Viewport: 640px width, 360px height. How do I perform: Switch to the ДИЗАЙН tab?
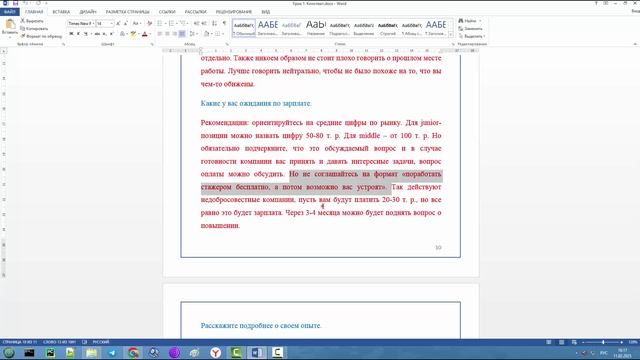pyautogui.click(x=88, y=12)
